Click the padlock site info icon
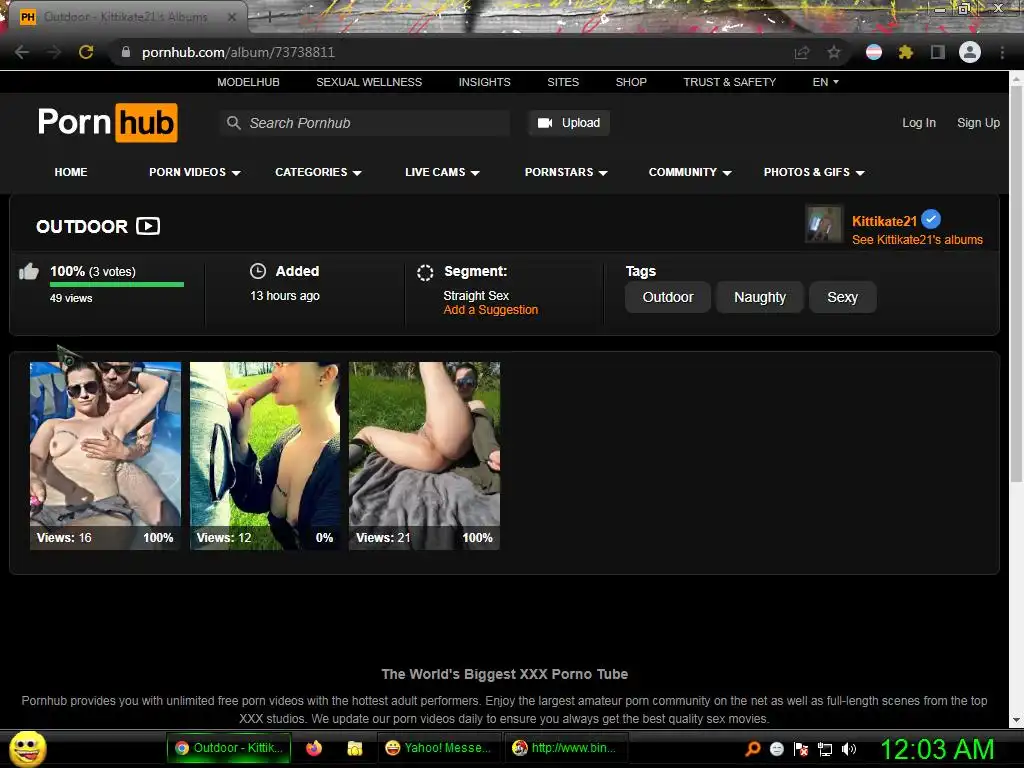This screenshot has height=768, width=1024. [126, 52]
